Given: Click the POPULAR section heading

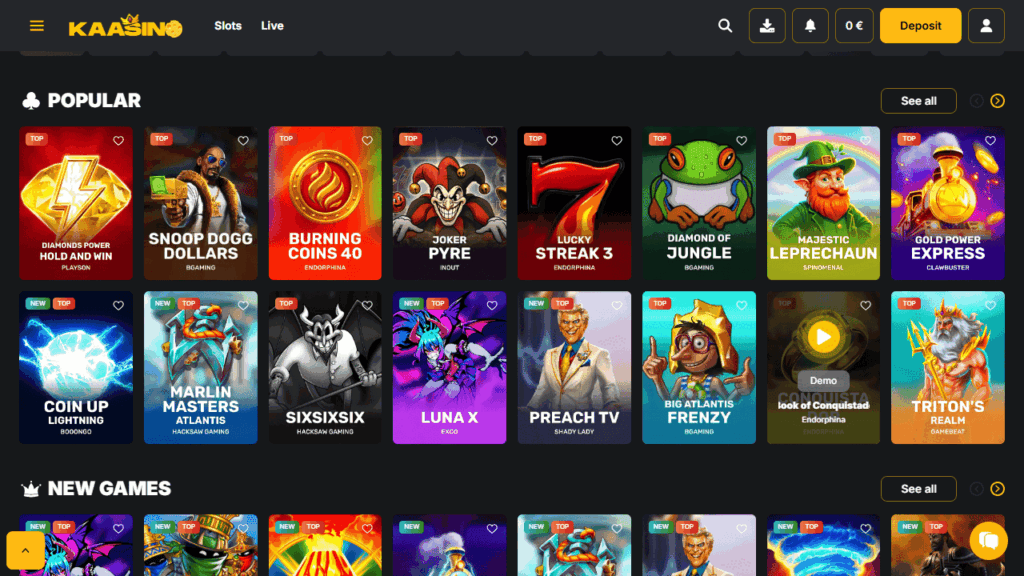Looking at the screenshot, I should coord(94,101).
